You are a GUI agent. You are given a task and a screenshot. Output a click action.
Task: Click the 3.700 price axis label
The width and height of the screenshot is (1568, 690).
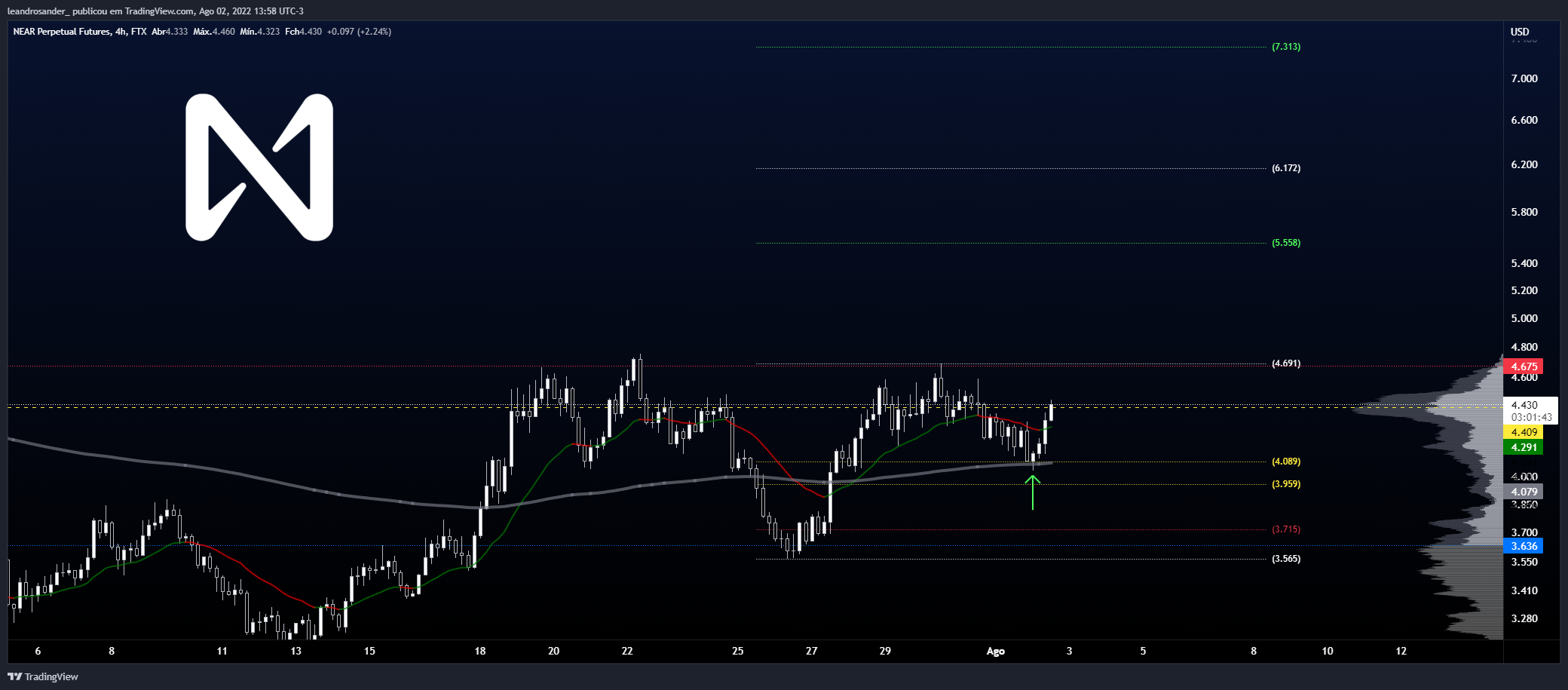pyautogui.click(x=1524, y=532)
